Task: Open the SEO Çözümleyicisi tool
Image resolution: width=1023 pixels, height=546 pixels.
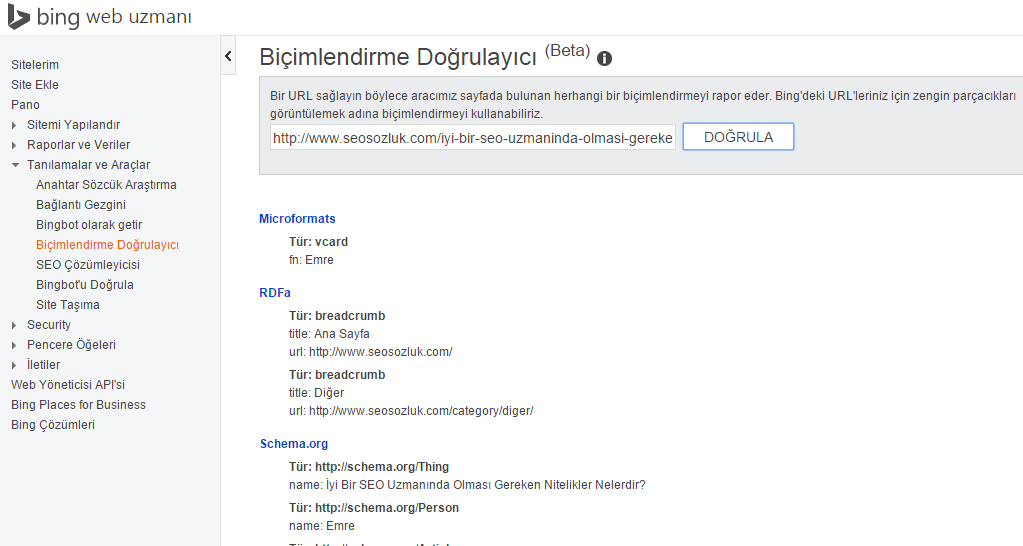Action: pos(88,265)
